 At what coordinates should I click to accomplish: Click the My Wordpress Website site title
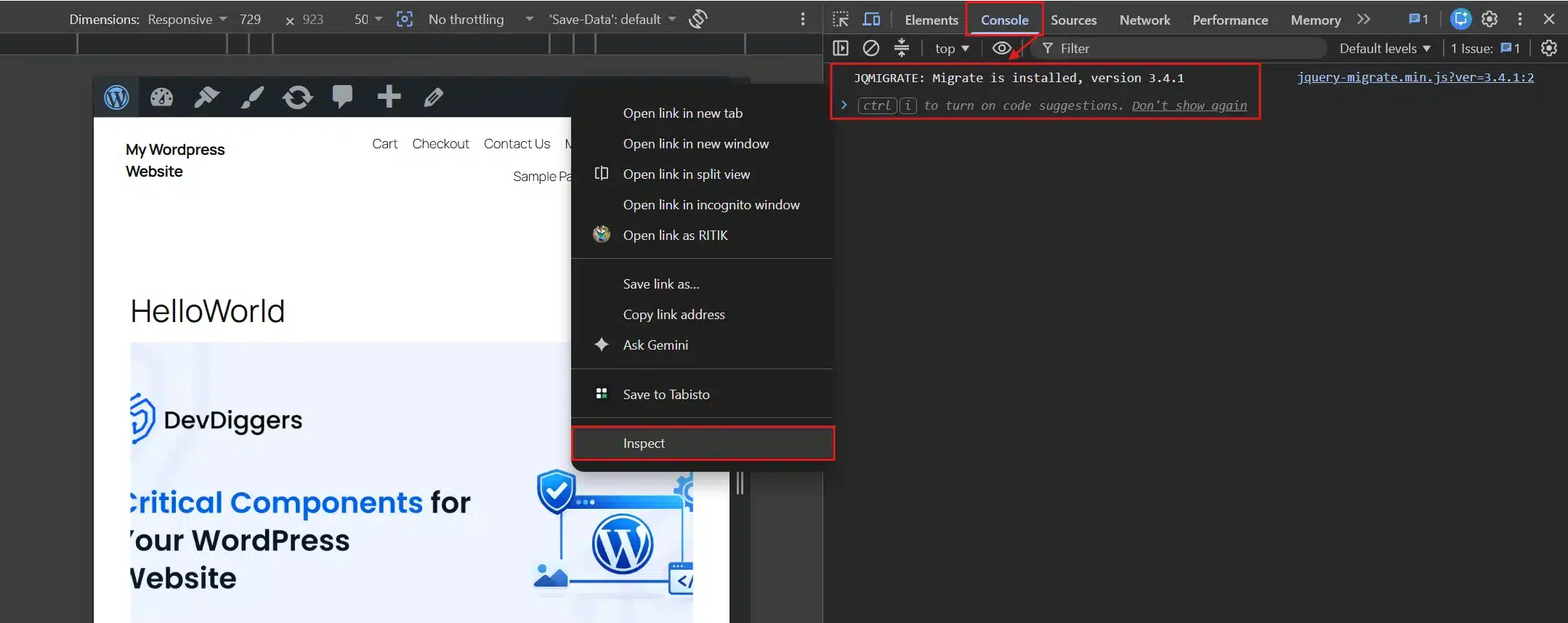pos(175,161)
